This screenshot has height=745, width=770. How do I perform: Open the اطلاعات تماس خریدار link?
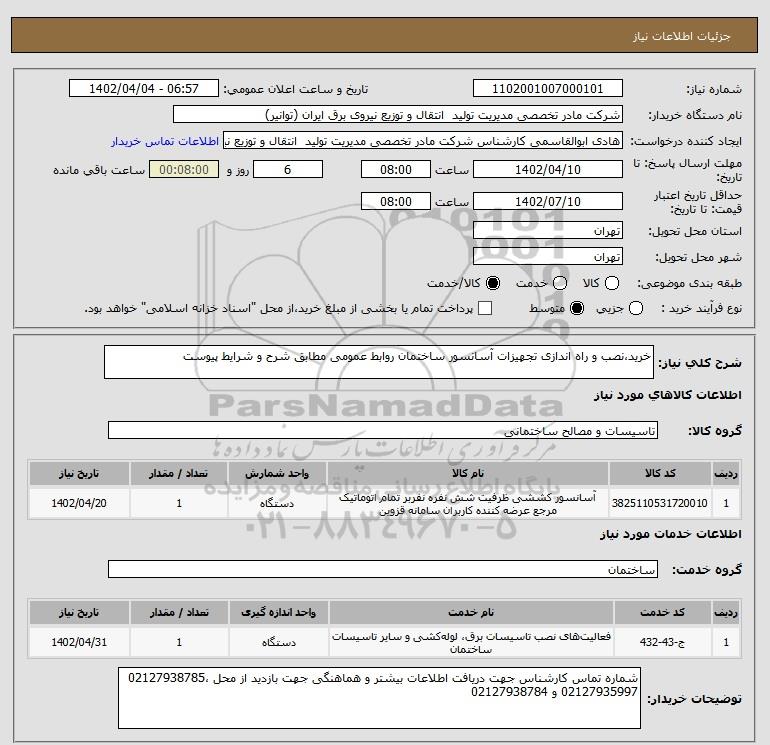[165, 141]
